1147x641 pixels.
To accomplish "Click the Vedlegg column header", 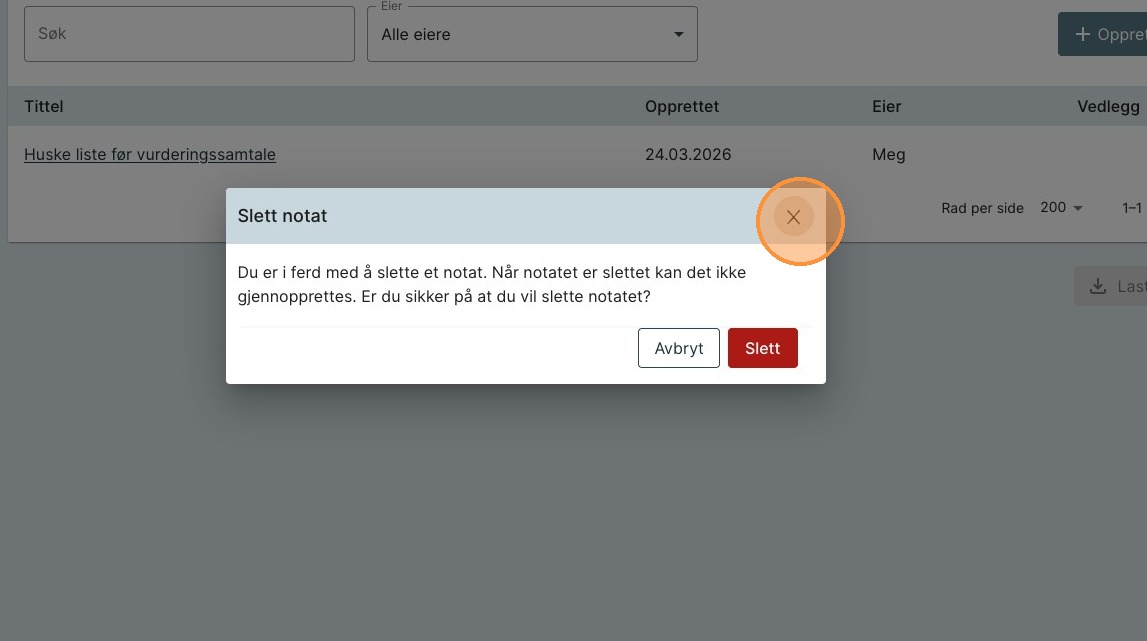I will (x=1108, y=106).
